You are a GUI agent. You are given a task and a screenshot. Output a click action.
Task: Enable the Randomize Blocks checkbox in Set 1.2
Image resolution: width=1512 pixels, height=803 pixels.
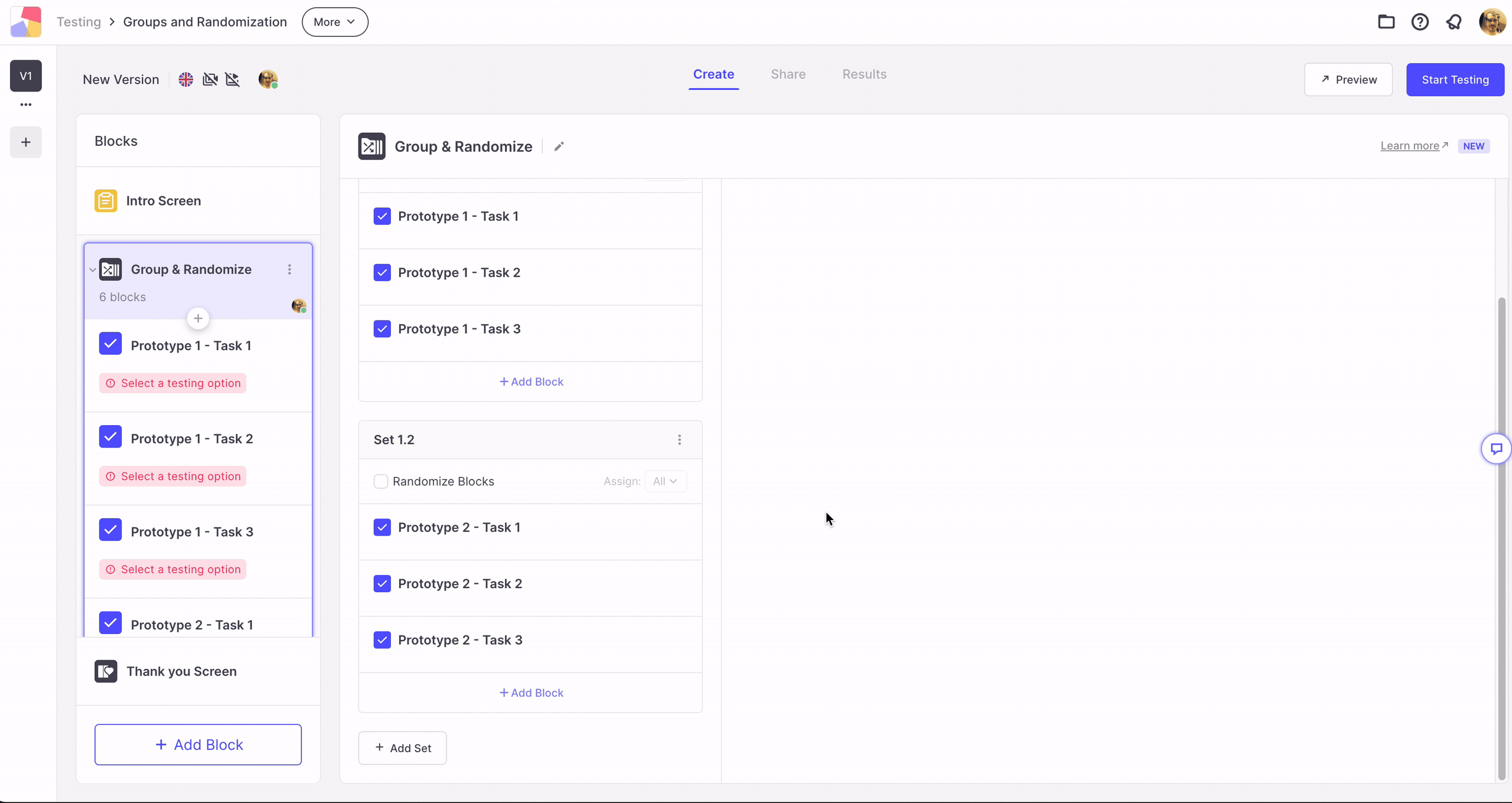(381, 481)
